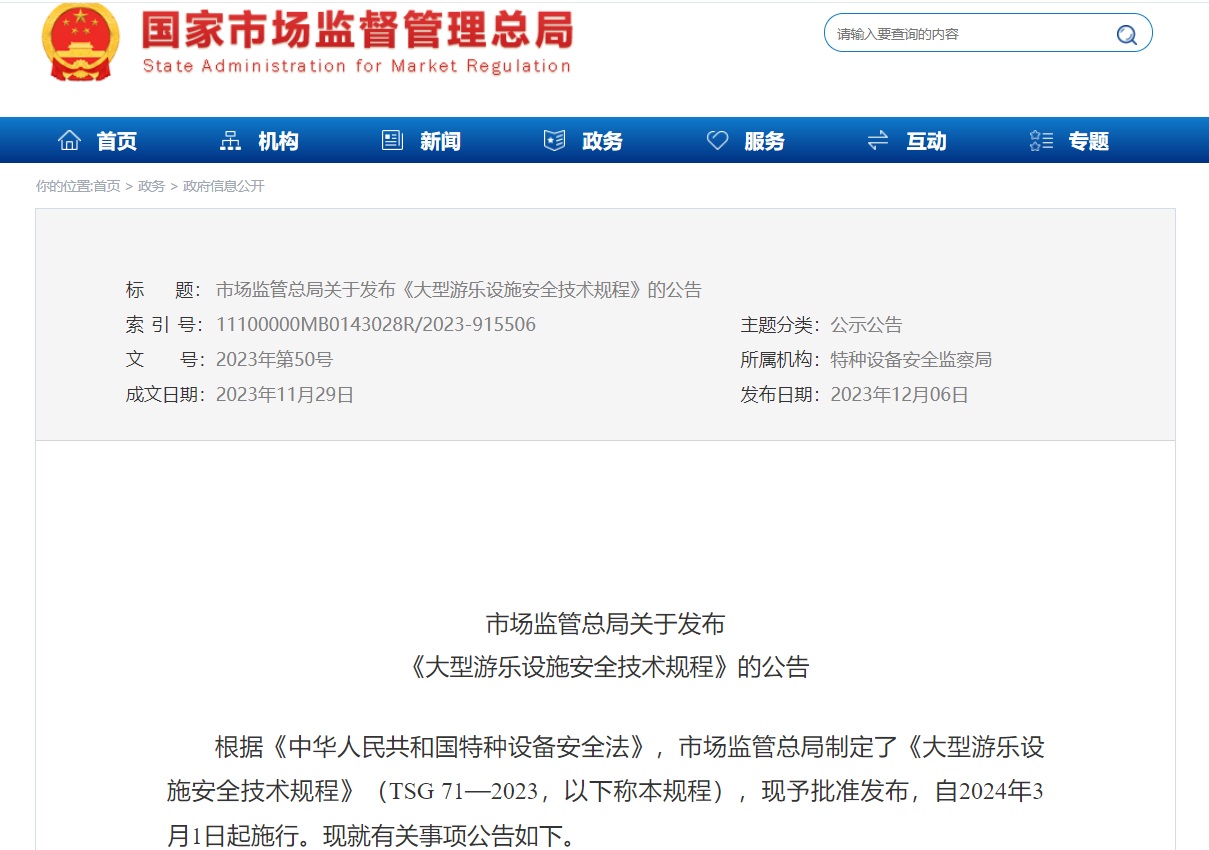Click the search magnifier icon
This screenshot has height=850, width=1209.
(x=1126, y=35)
